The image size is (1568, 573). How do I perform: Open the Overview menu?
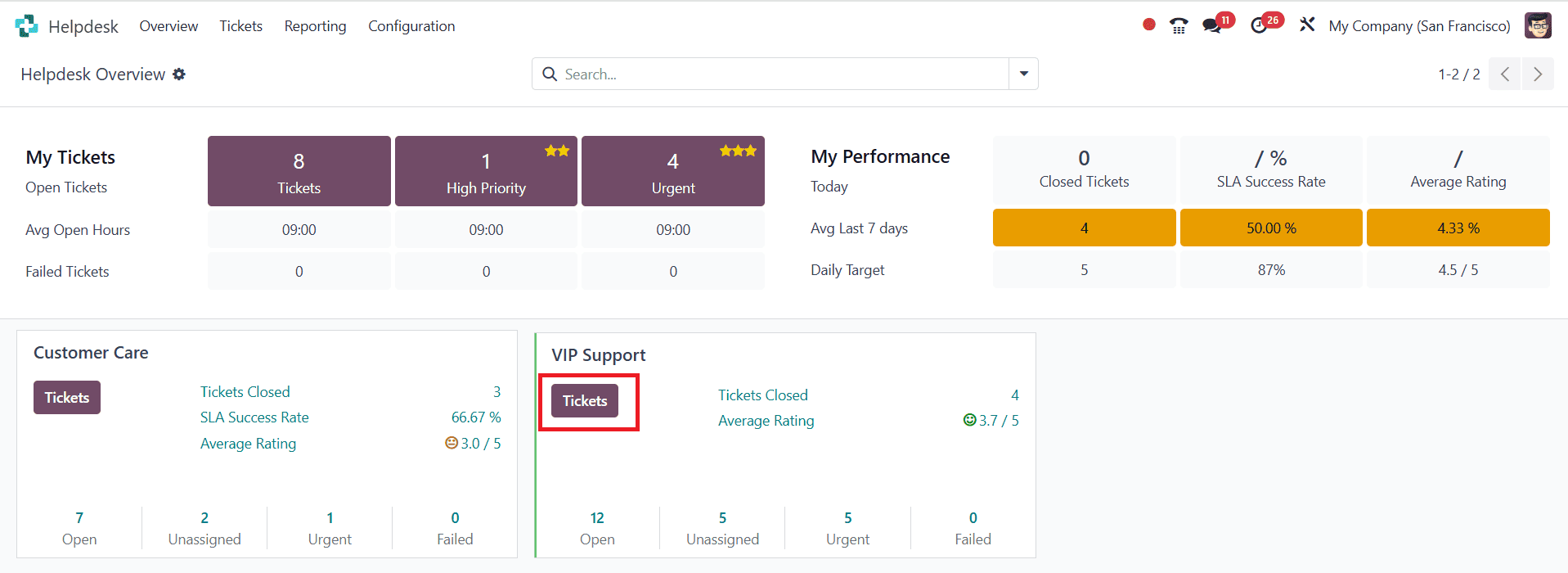click(x=168, y=26)
